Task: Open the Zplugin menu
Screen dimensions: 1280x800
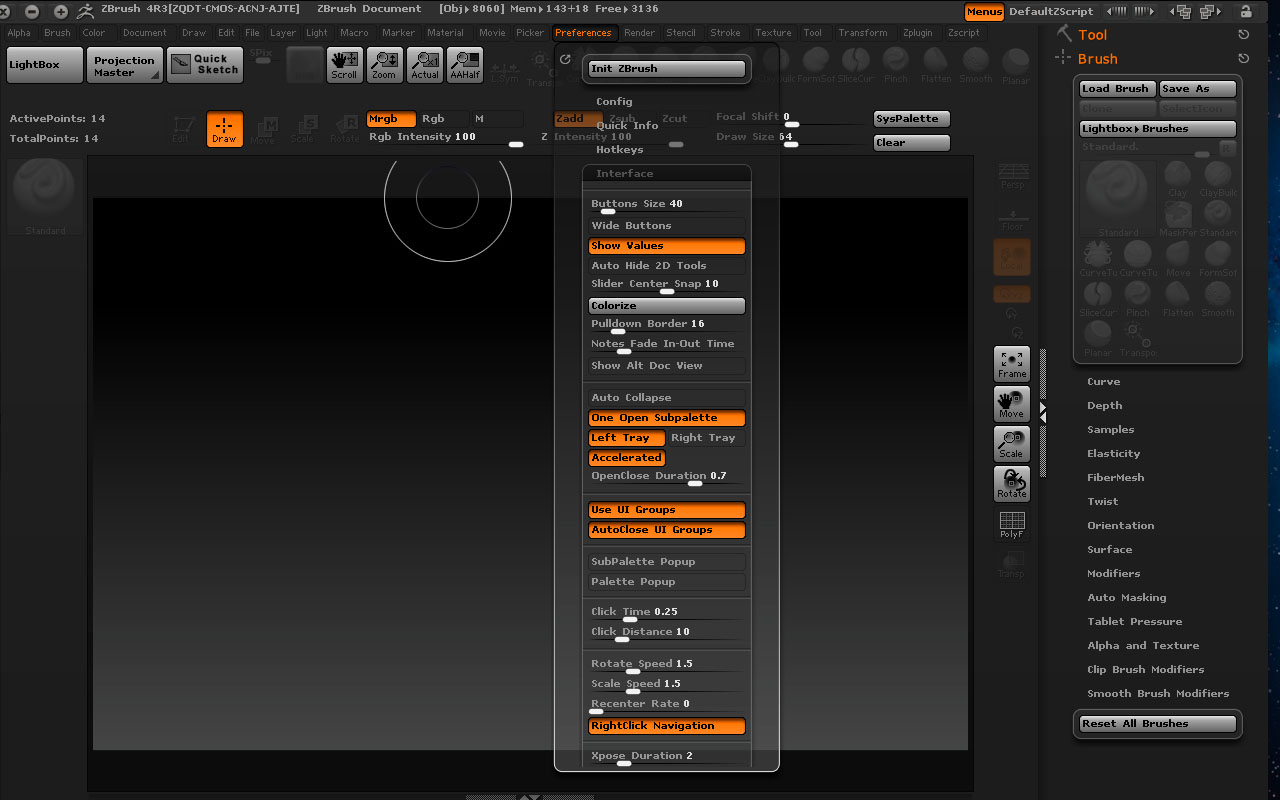Action: click(x=917, y=33)
